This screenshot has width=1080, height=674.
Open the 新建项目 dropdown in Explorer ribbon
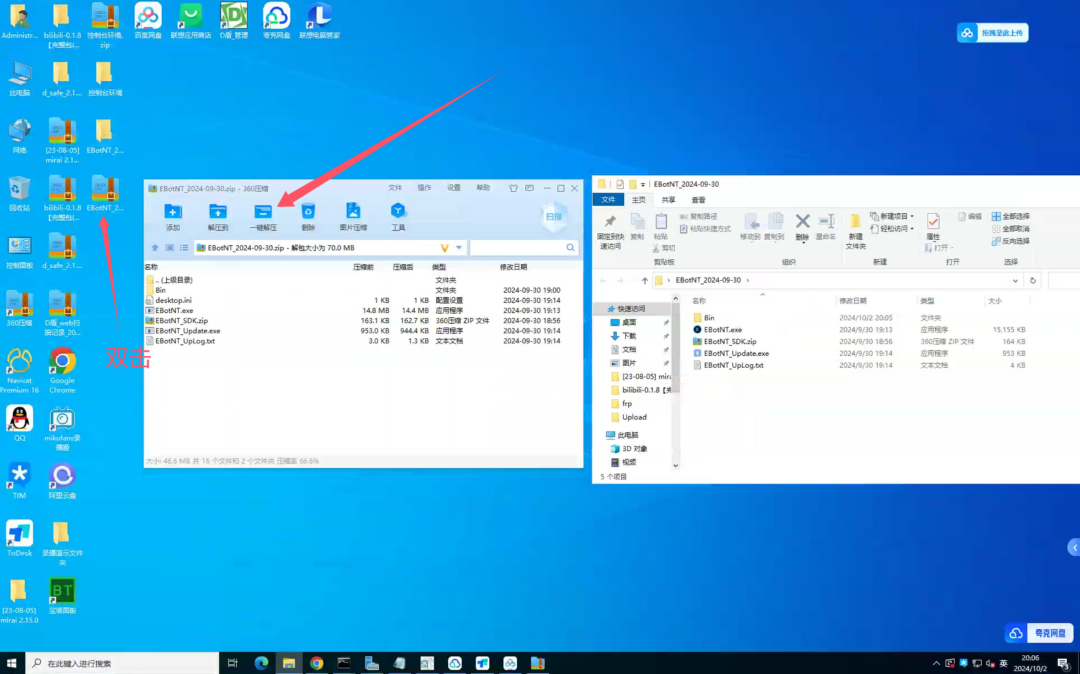(894, 216)
